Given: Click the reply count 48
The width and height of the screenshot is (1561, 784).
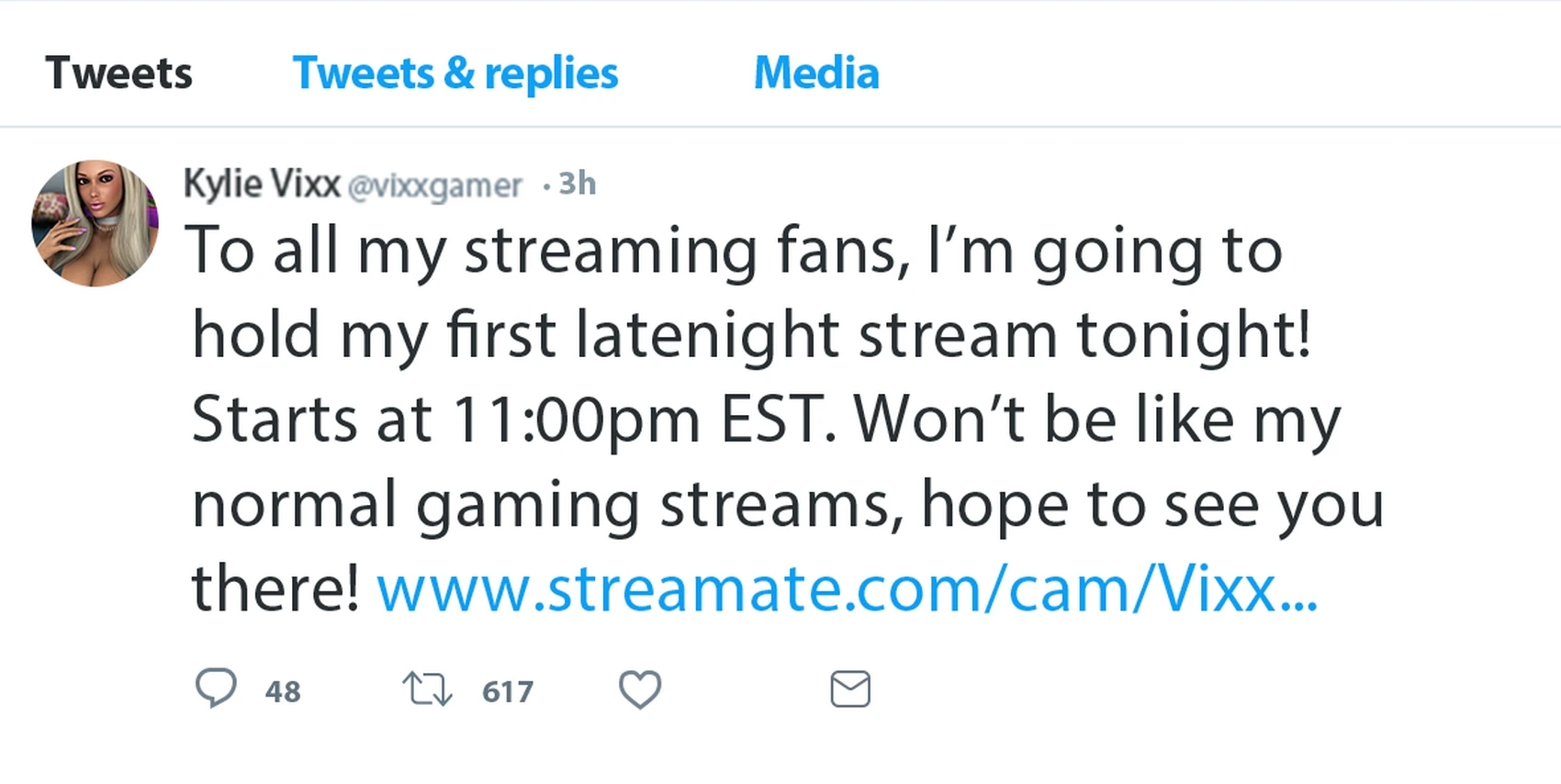Looking at the screenshot, I should click(x=283, y=691).
